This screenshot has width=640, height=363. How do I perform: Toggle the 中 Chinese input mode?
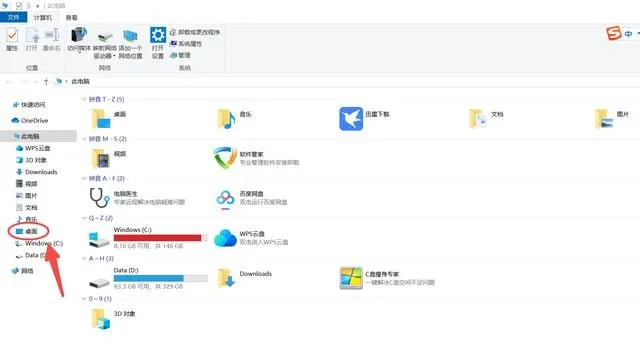pyautogui.click(x=629, y=34)
